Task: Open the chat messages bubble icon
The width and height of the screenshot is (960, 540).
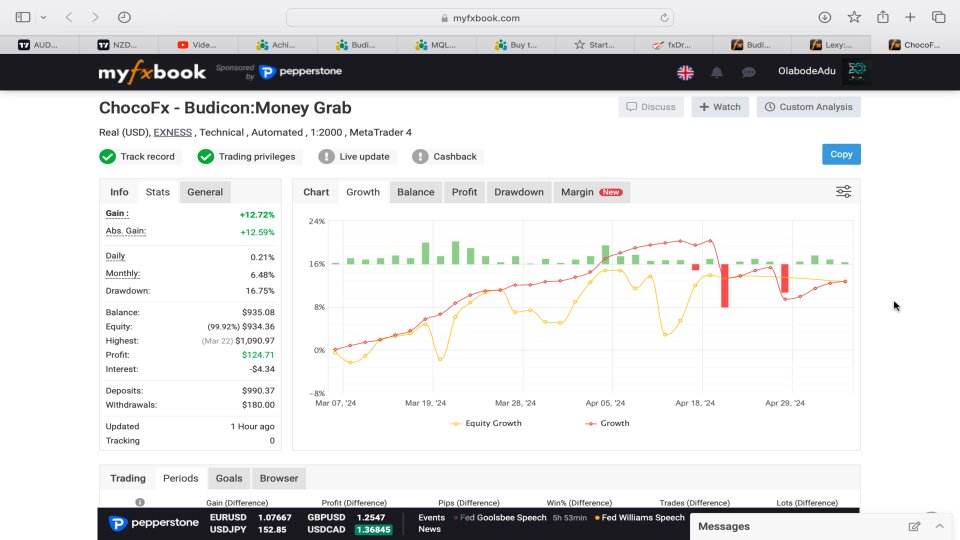Action: coord(748,72)
